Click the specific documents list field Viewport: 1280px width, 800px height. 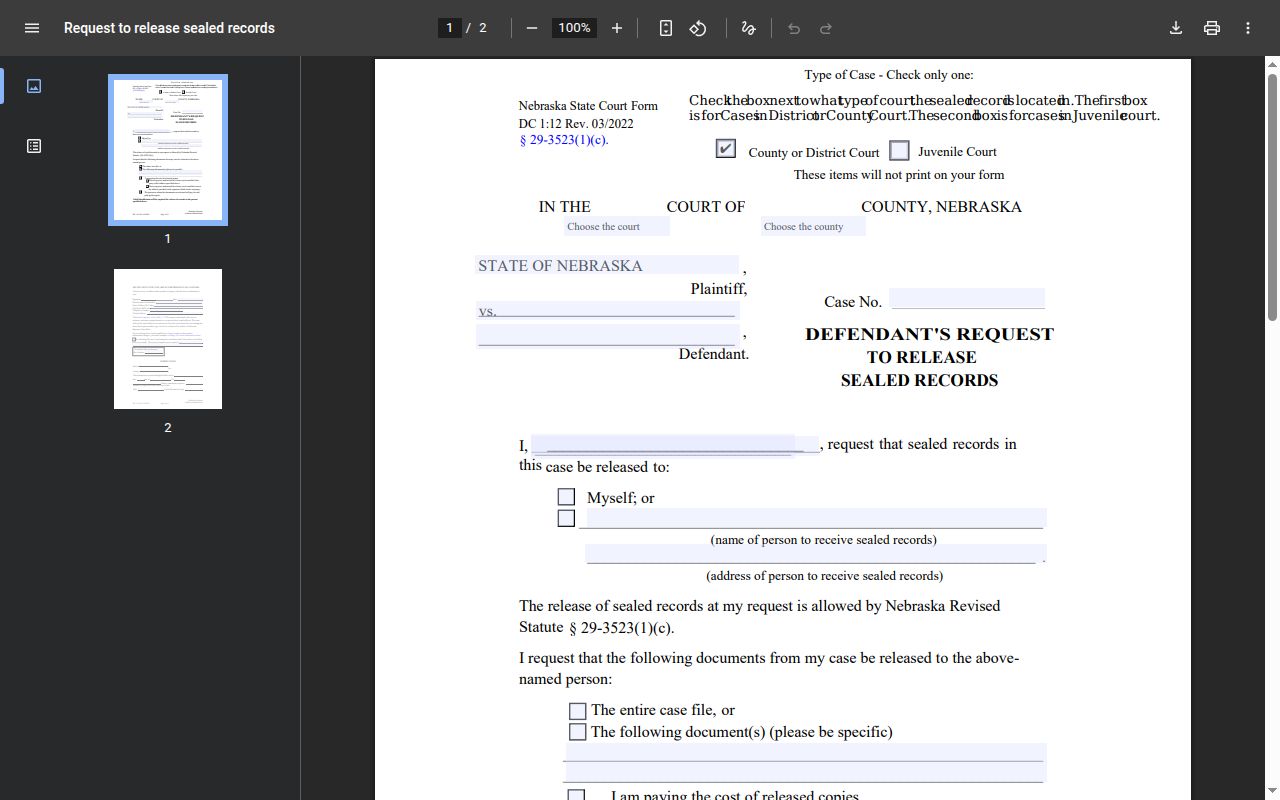805,763
